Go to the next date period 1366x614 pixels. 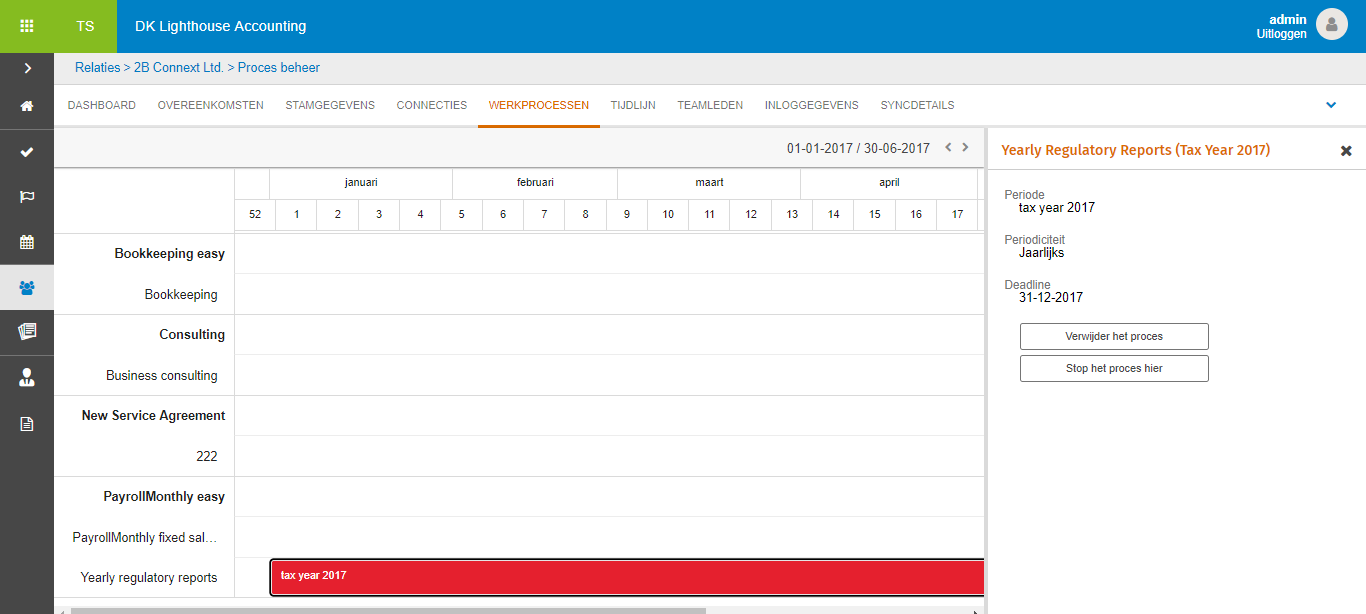tap(965, 148)
